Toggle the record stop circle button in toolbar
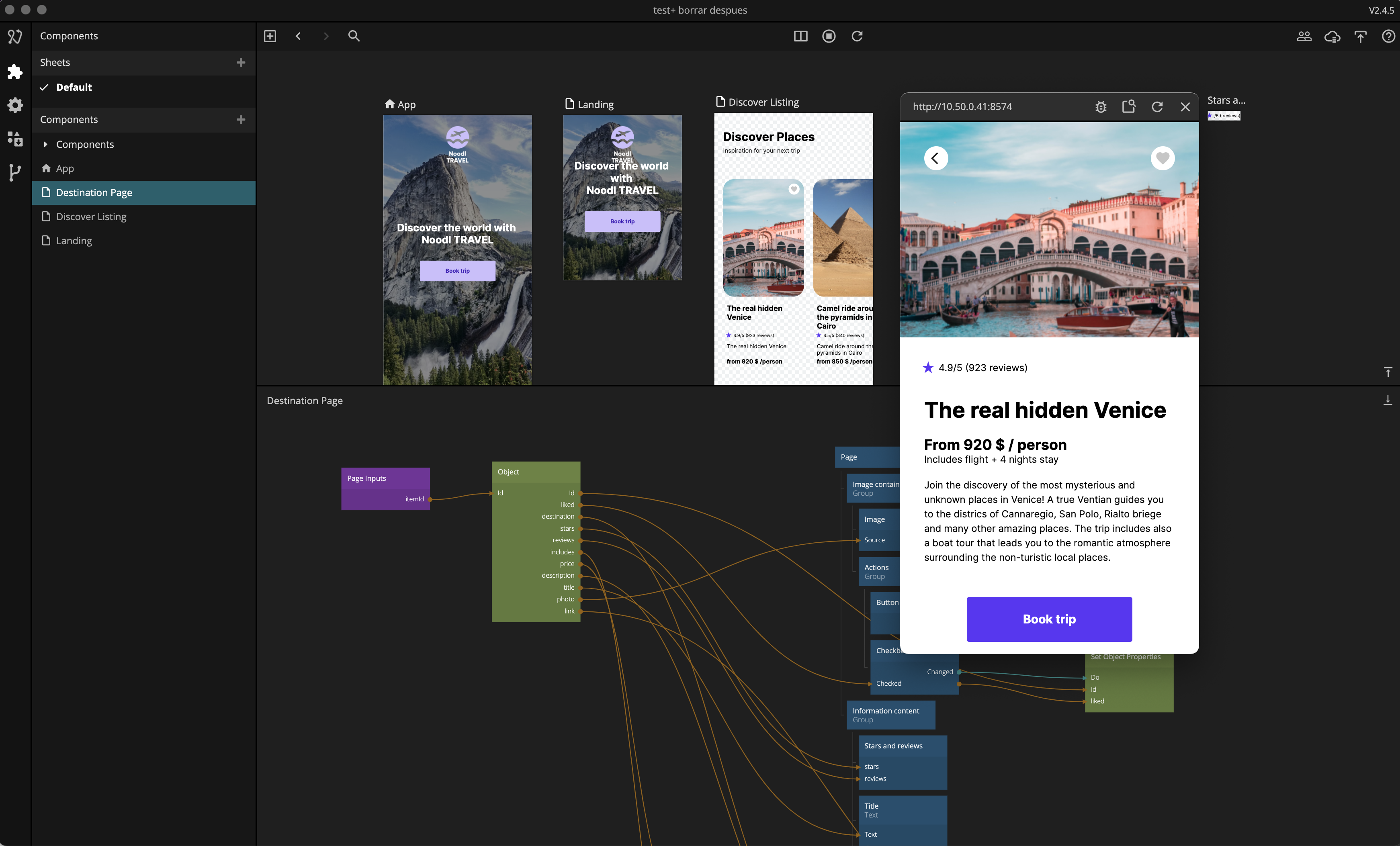Screen dimensions: 1400x846 point(829,37)
